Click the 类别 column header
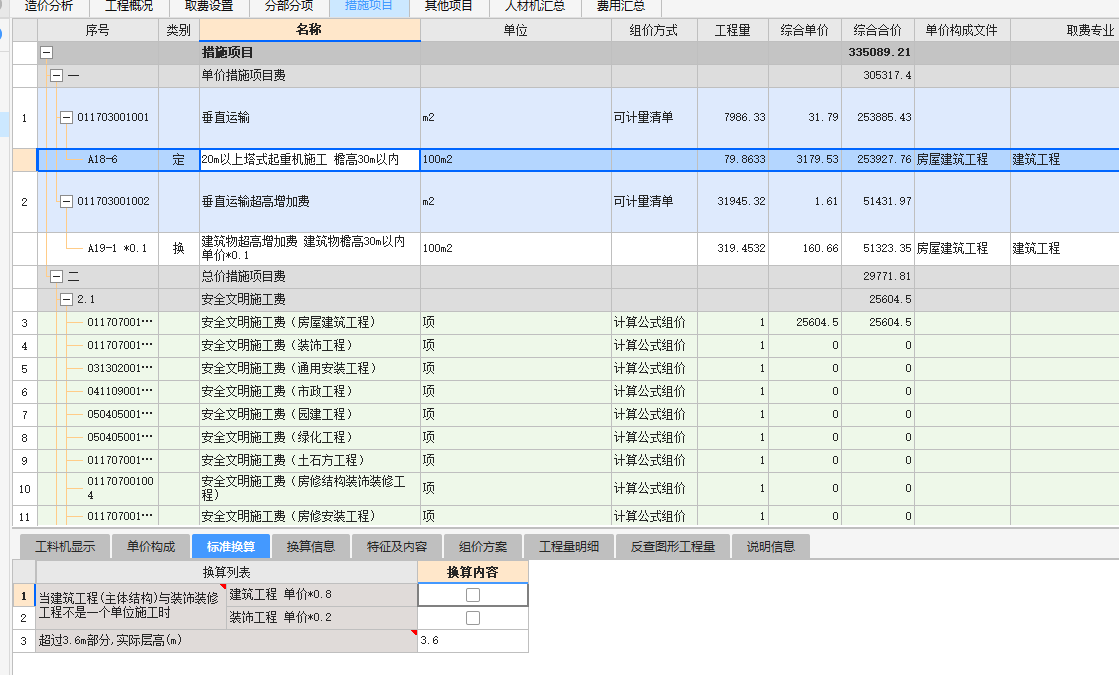 (178, 30)
